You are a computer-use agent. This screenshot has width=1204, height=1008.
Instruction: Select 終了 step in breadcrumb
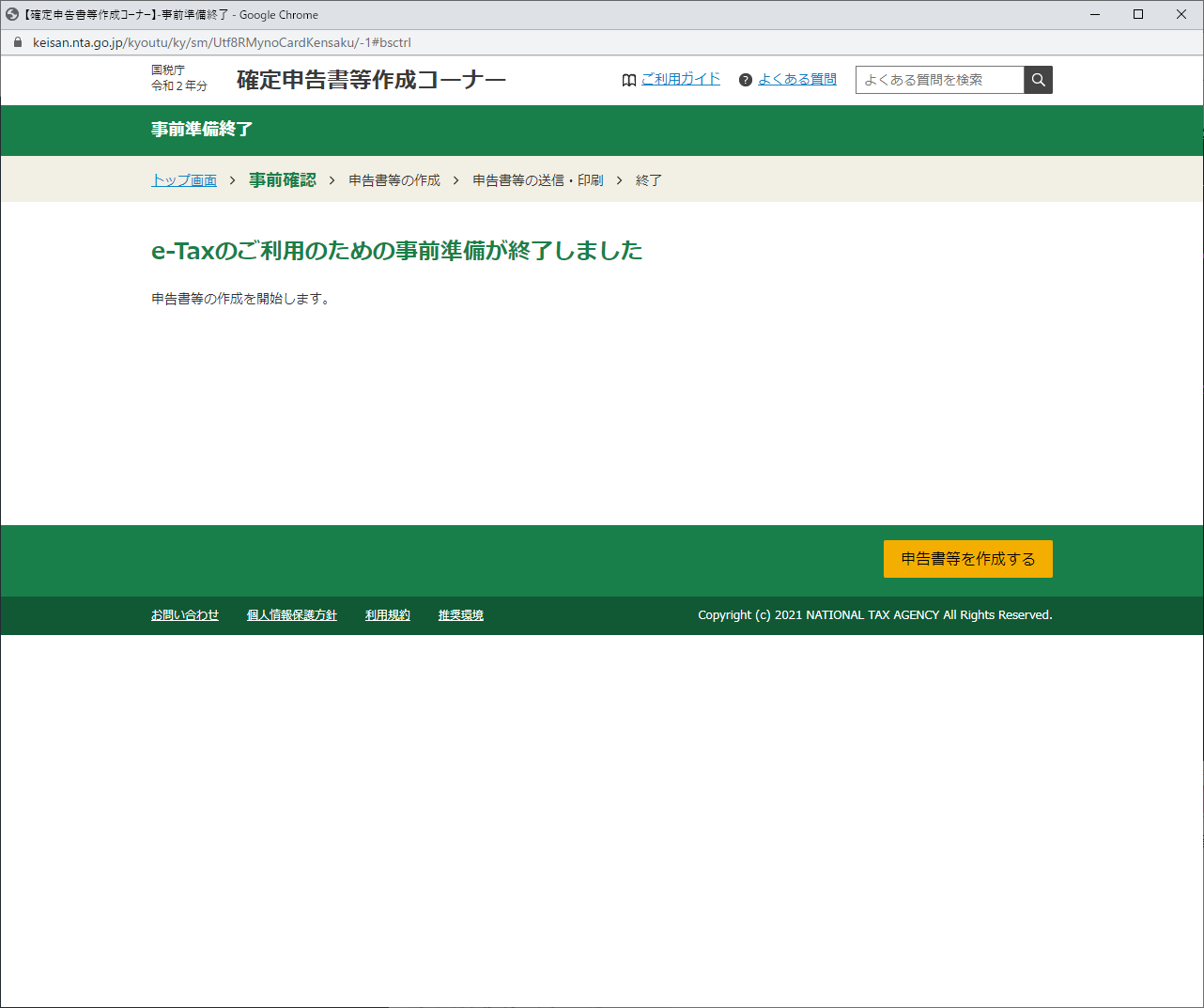(x=649, y=180)
